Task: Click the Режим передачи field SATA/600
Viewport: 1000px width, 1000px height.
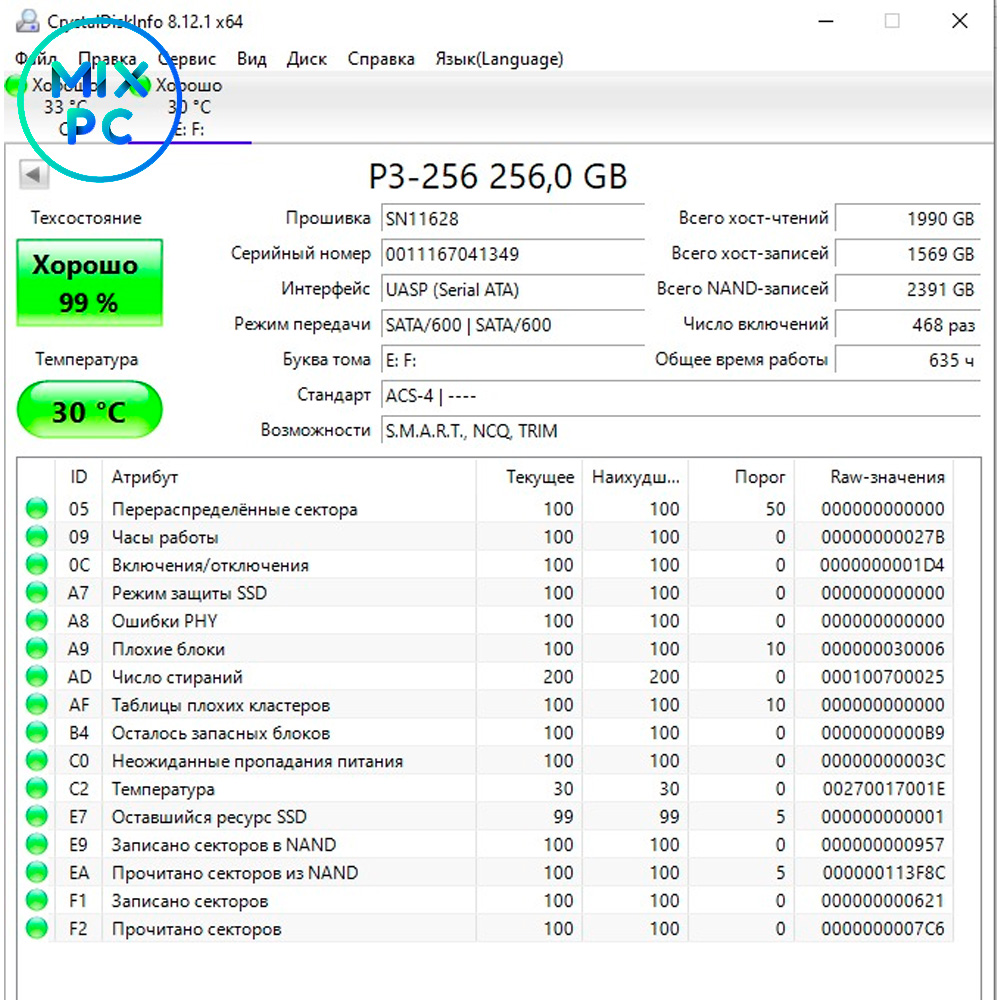Action: click(513, 325)
